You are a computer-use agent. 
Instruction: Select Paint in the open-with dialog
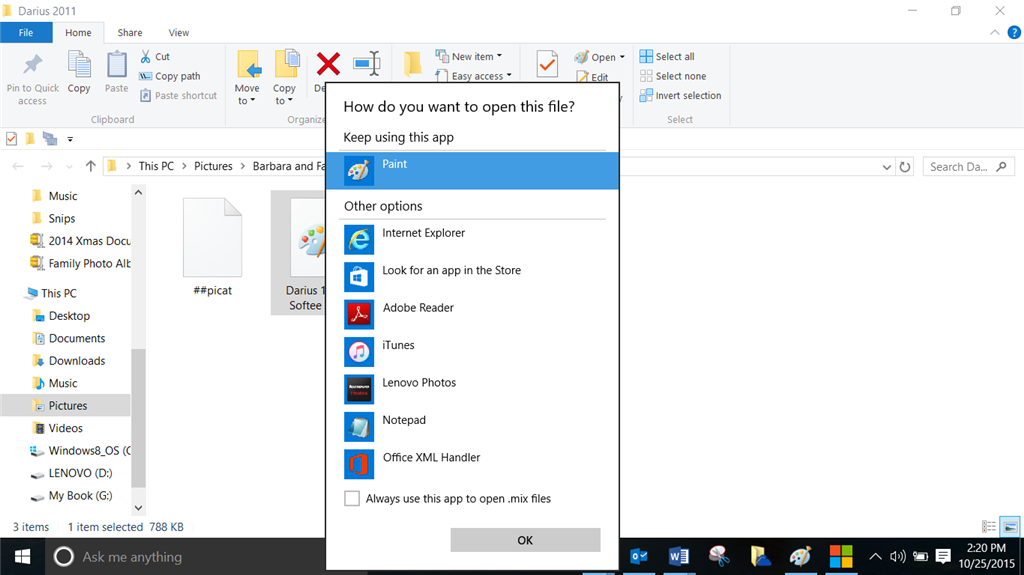click(x=472, y=171)
